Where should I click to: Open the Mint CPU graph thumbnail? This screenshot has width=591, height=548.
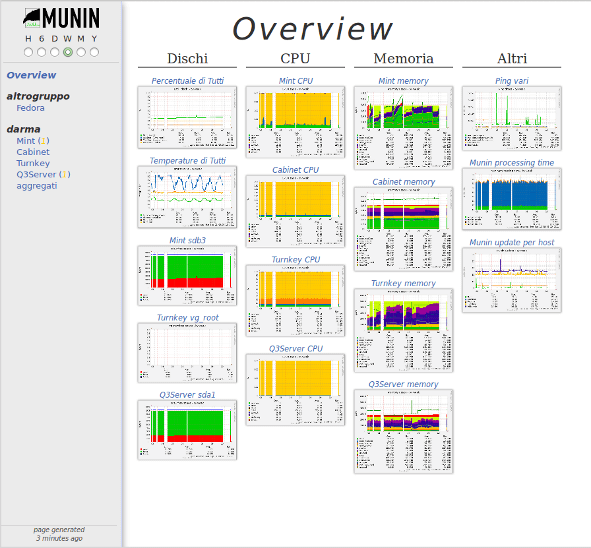pos(295,122)
